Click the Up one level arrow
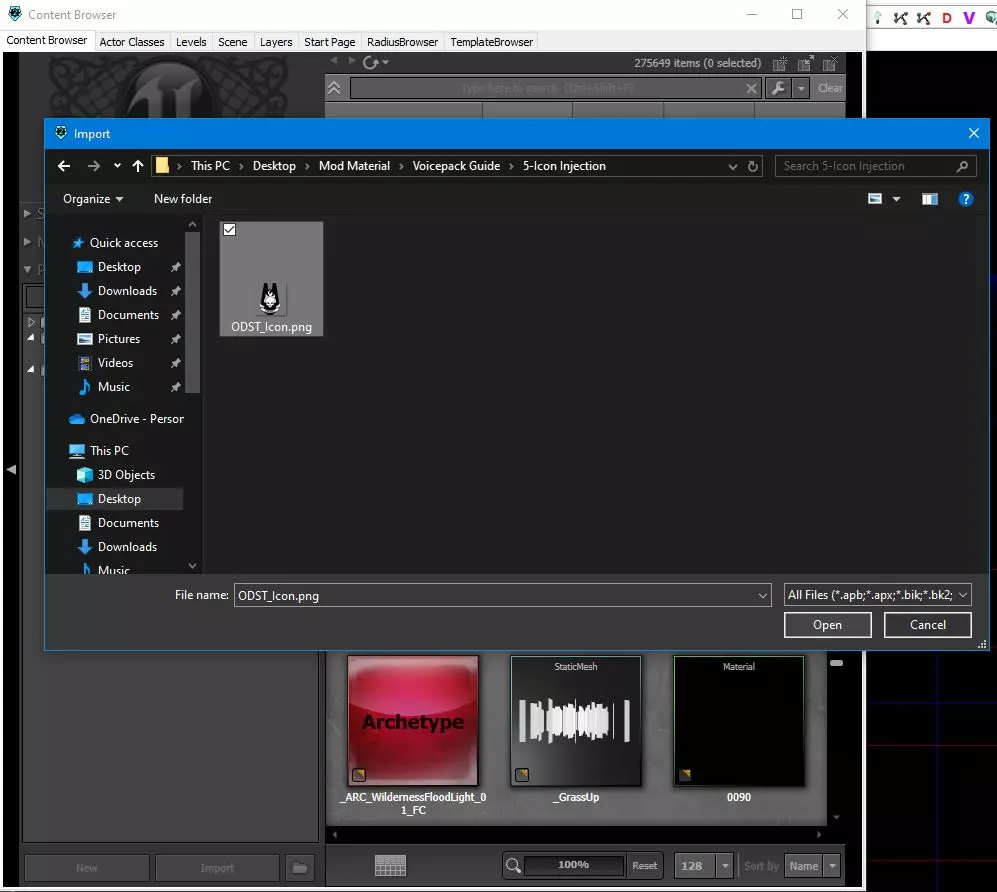 point(138,166)
